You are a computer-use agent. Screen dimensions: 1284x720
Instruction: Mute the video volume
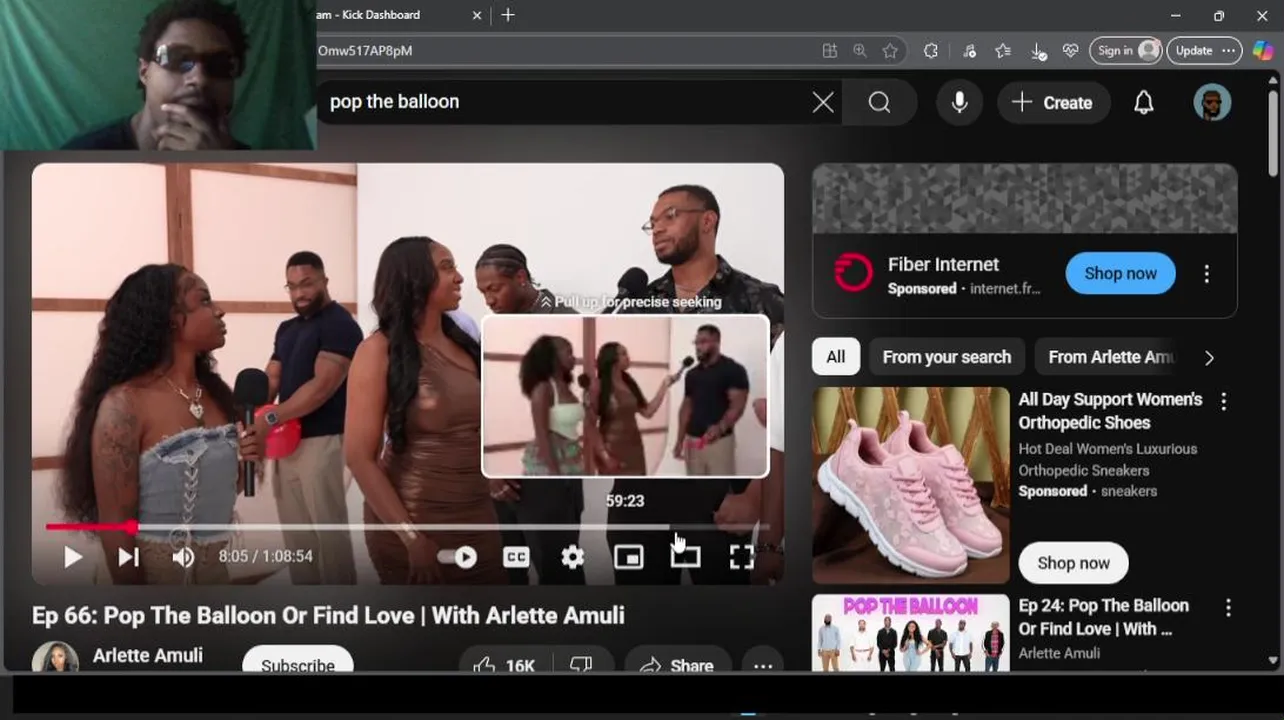point(183,557)
